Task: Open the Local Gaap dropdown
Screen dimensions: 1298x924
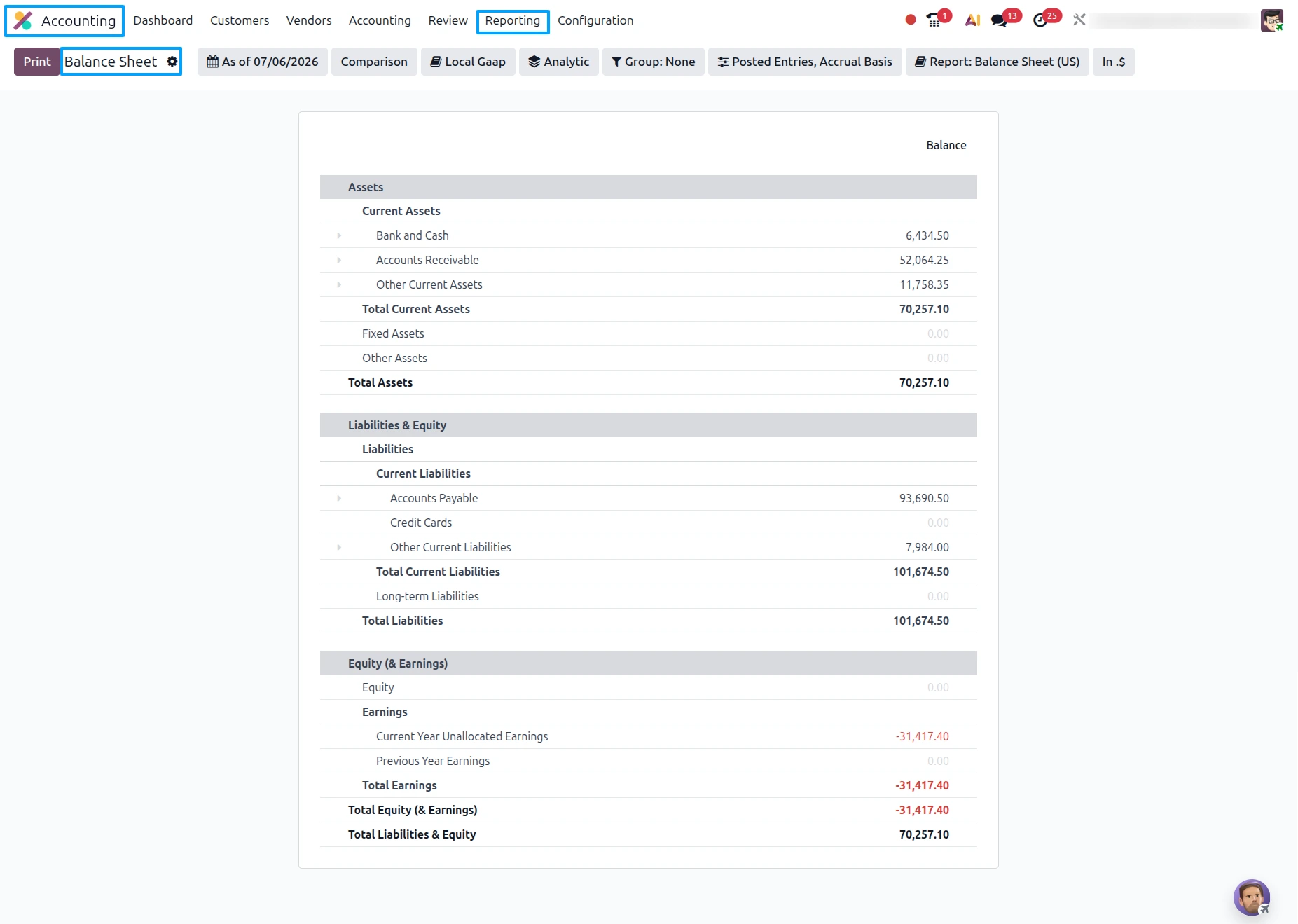Action: pyautogui.click(x=468, y=62)
